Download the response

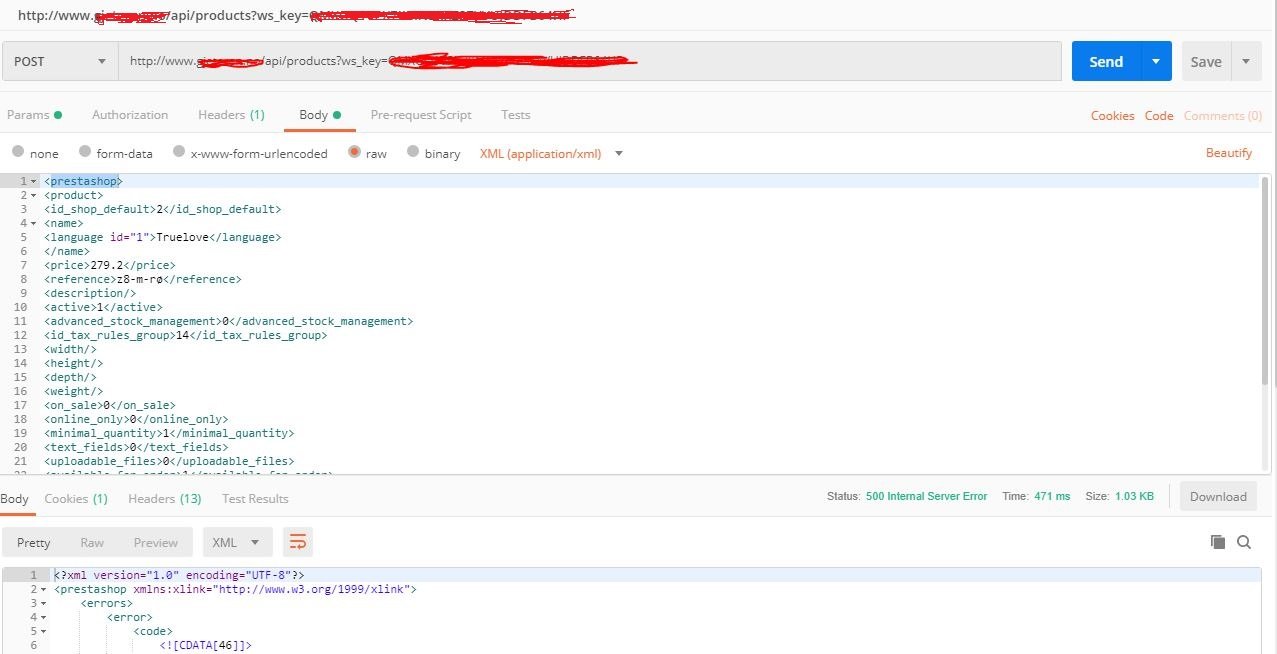click(x=1218, y=496)
